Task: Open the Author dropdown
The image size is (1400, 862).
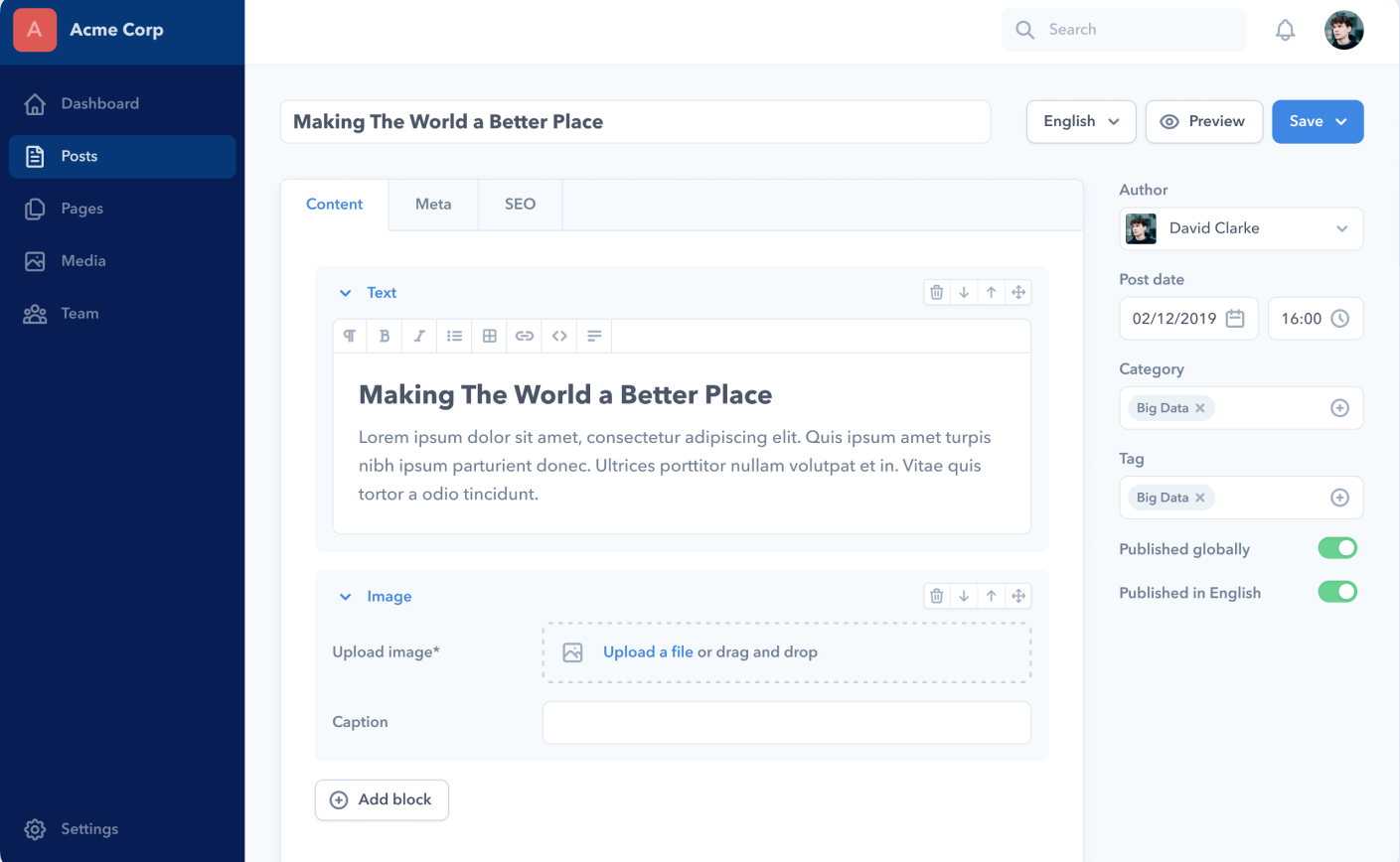Action: (x=1241, y=228)
